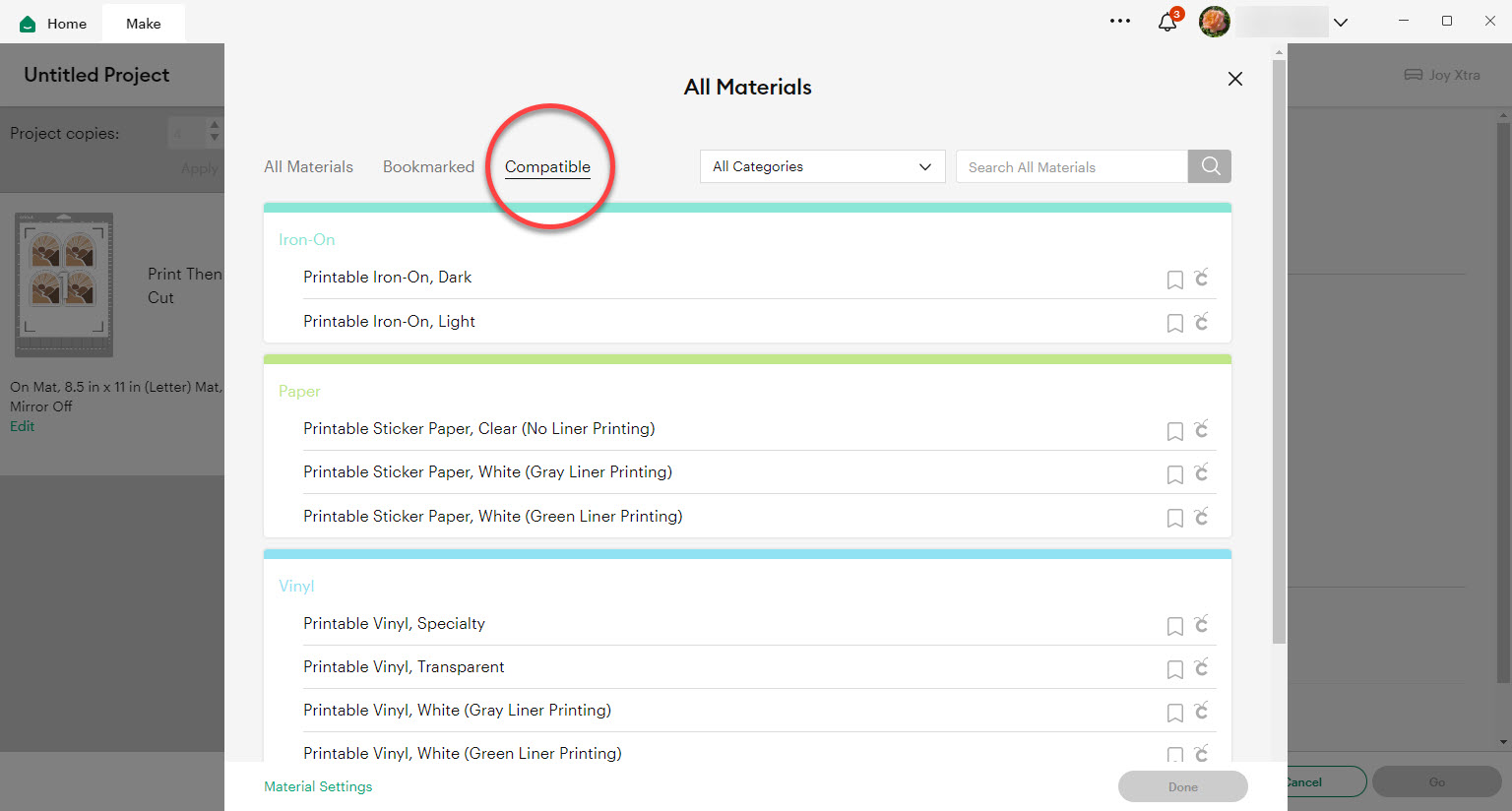Screen dimensions: 1512x811
Task: Click the green Home icon in the top bar
Action: (28, 23)
